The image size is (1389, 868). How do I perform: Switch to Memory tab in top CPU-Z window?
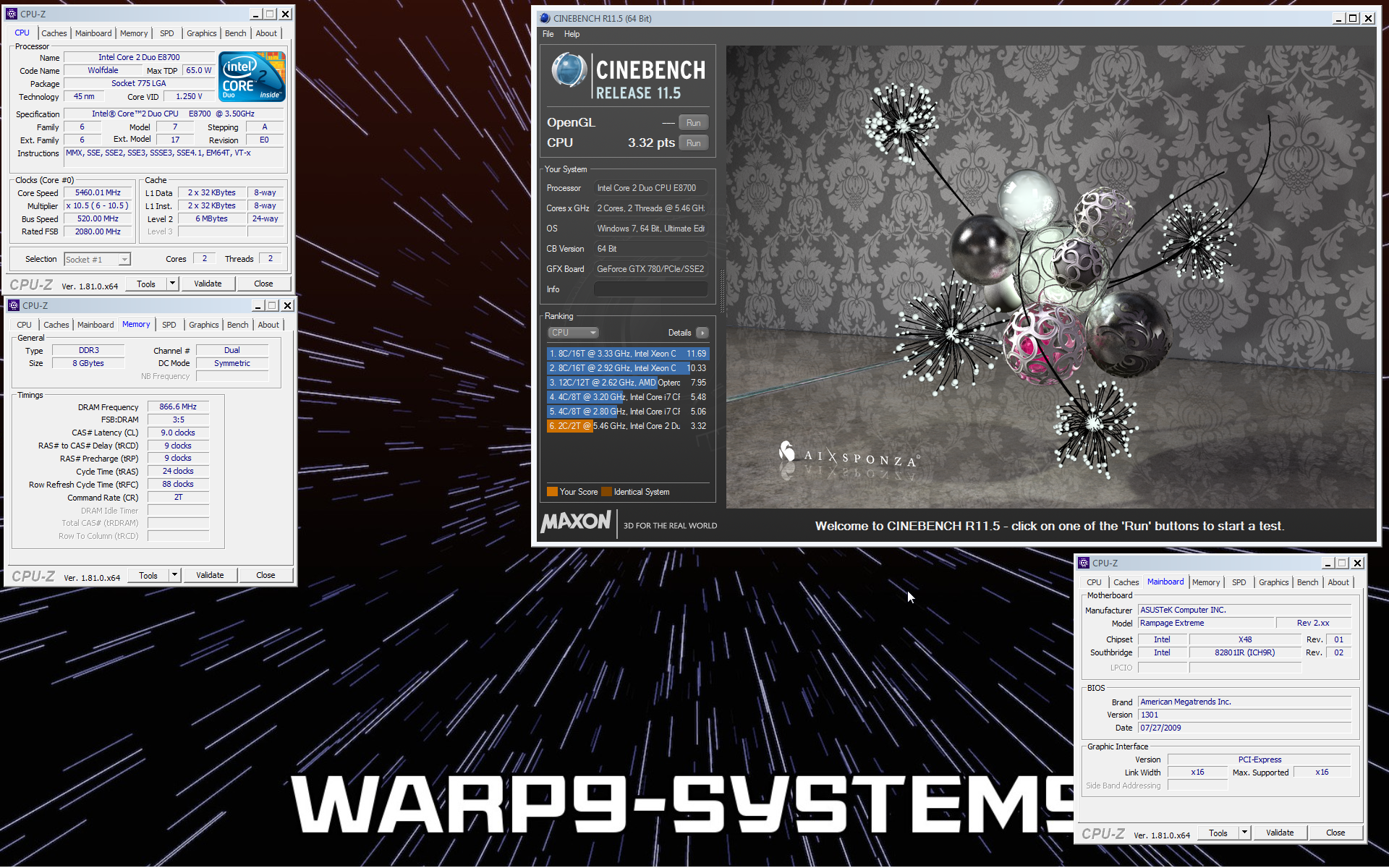point(134,33)
